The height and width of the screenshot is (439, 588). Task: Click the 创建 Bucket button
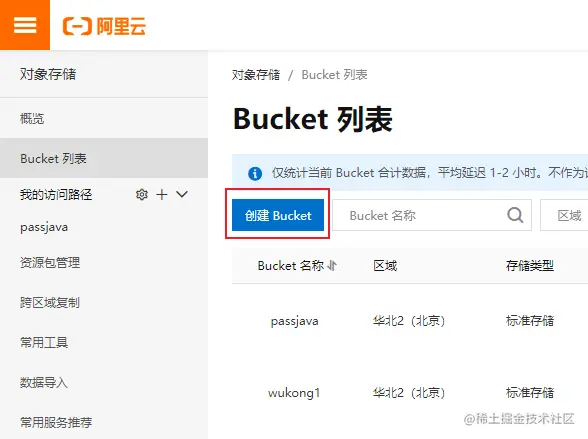point(278,215)
